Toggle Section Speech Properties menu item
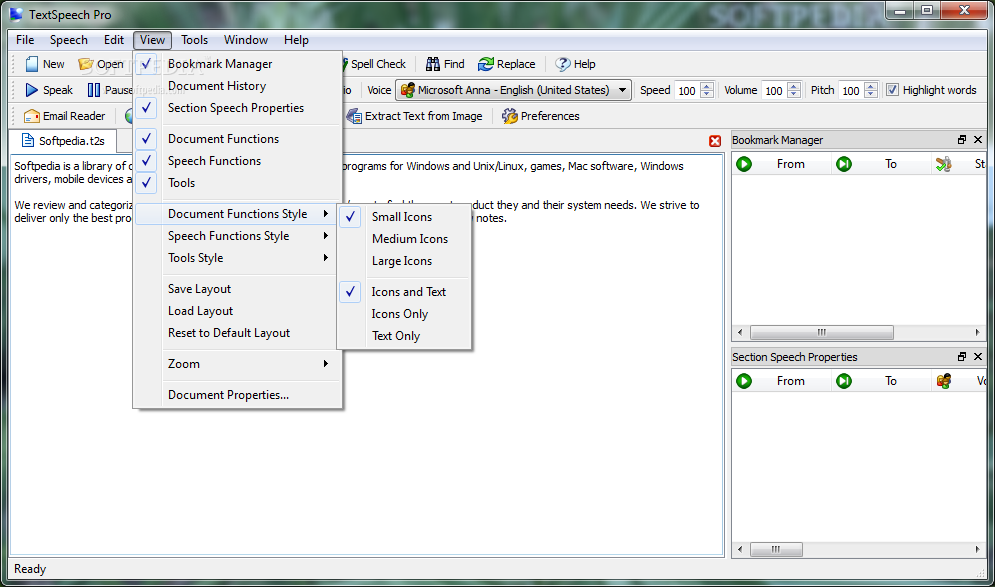The height and width of the screenshot is (587, 995). click(x=238, y=108)
